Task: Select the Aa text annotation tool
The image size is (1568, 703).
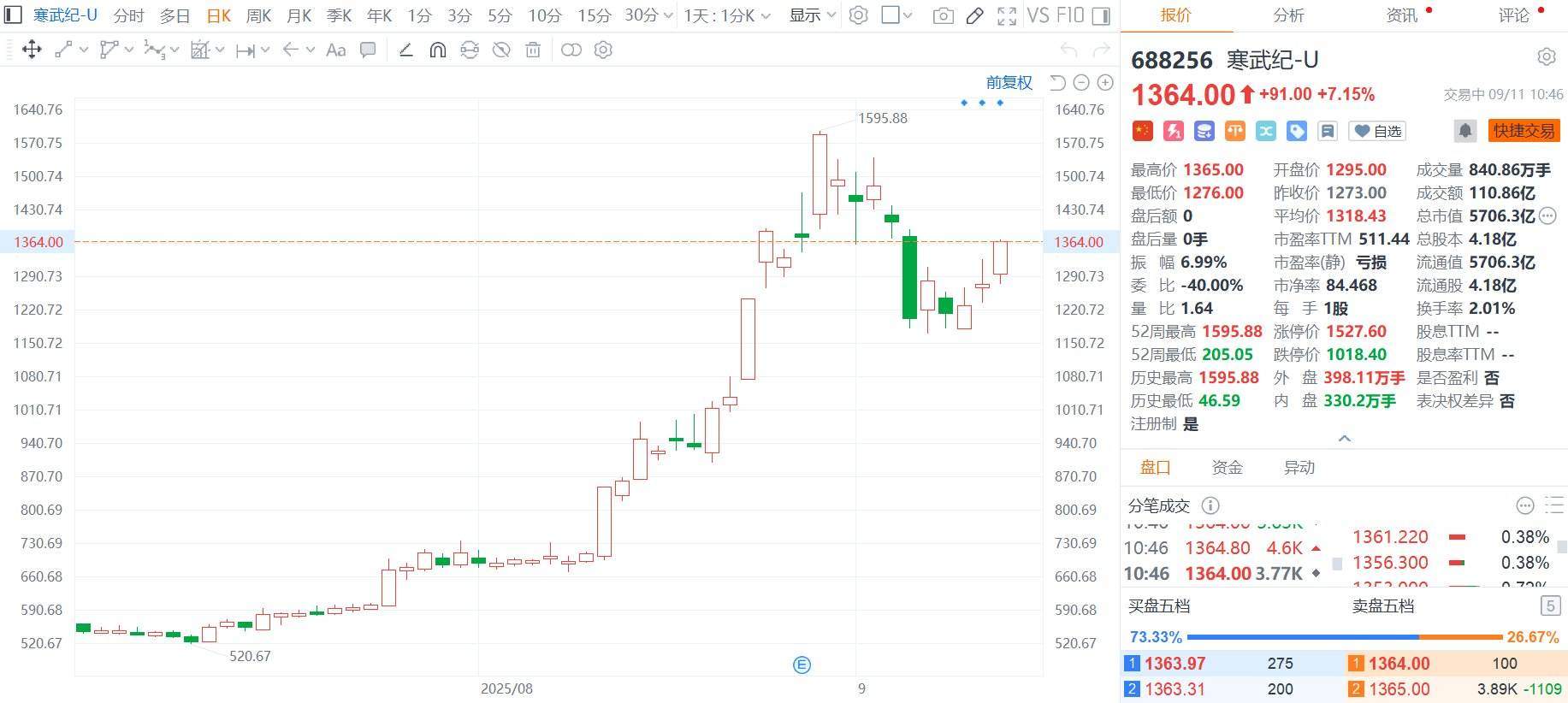Action: click(336, 50)
